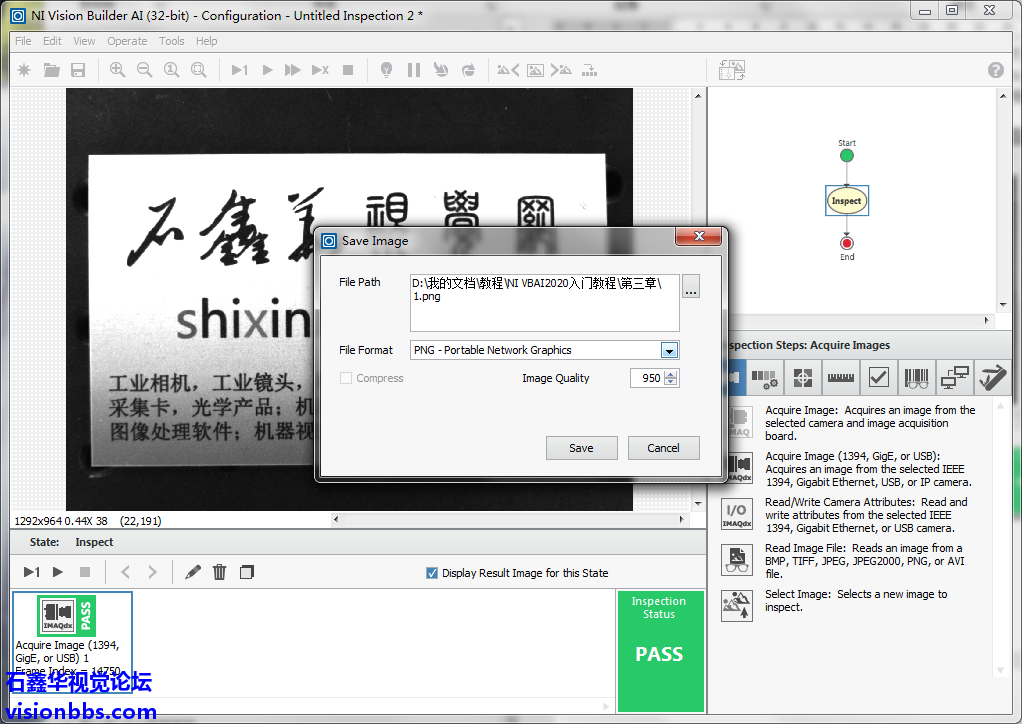Click Cancel in Save Image dialog
Image resolution: width=1022 pixels, height=724 pixels.
click(663, 448)
